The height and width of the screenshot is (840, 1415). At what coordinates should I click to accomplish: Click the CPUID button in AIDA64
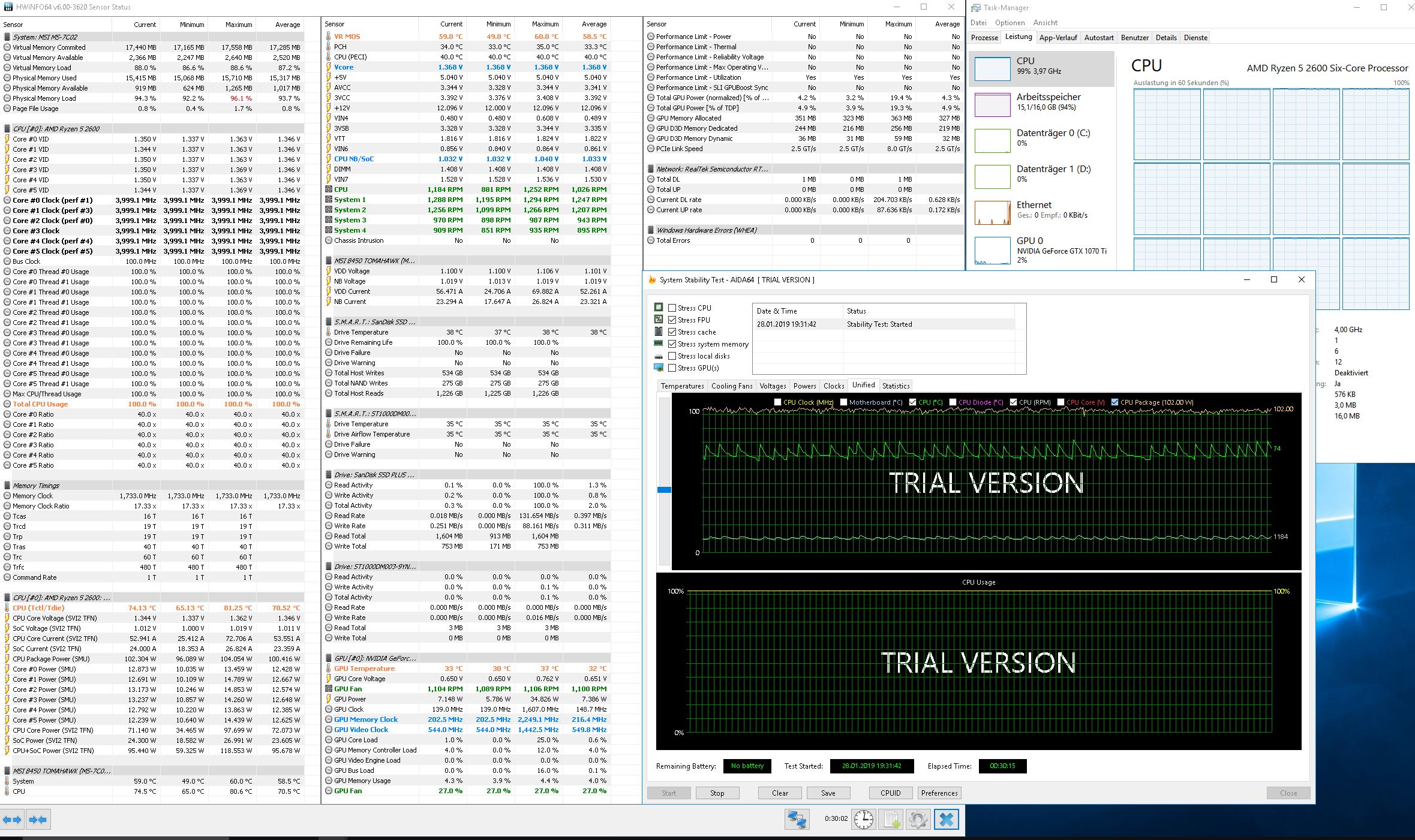[890, 793]
